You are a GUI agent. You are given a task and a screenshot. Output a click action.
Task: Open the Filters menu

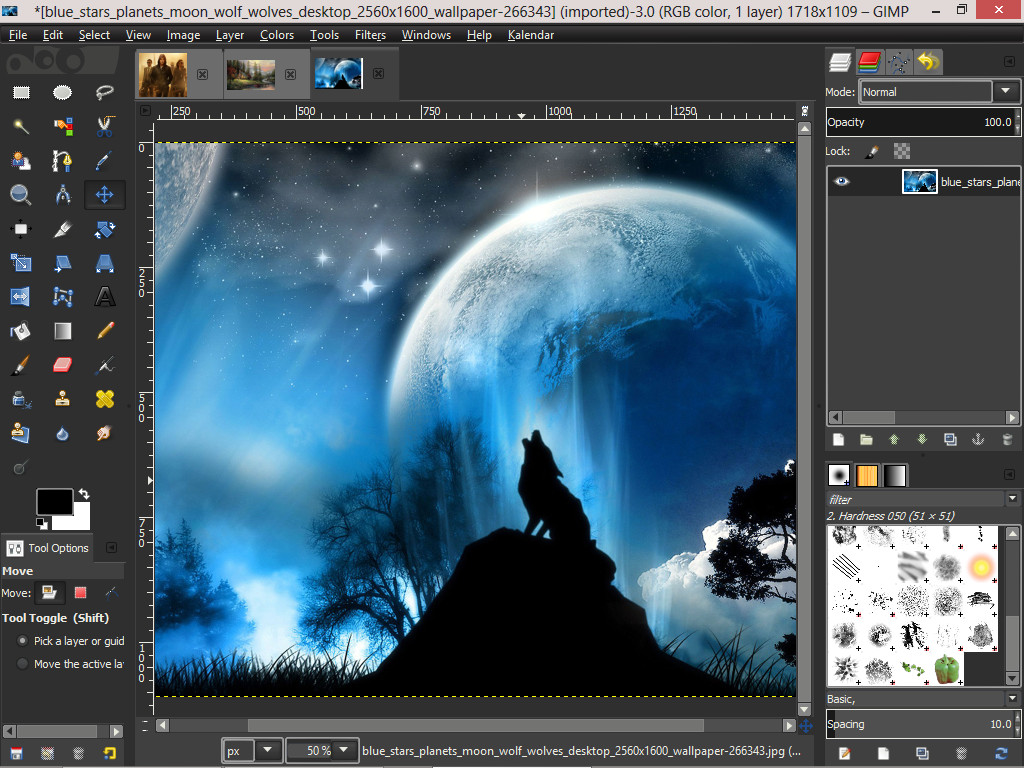tap(370, 35)
